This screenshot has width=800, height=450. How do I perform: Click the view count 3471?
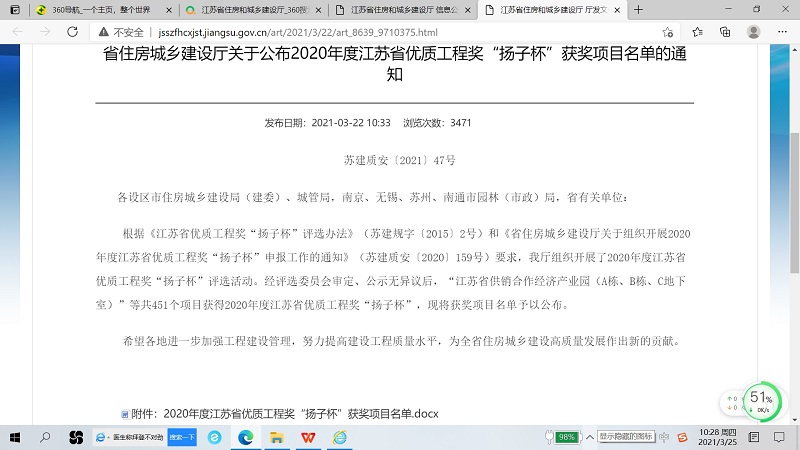pyautogui.click(x=460, y=123)
